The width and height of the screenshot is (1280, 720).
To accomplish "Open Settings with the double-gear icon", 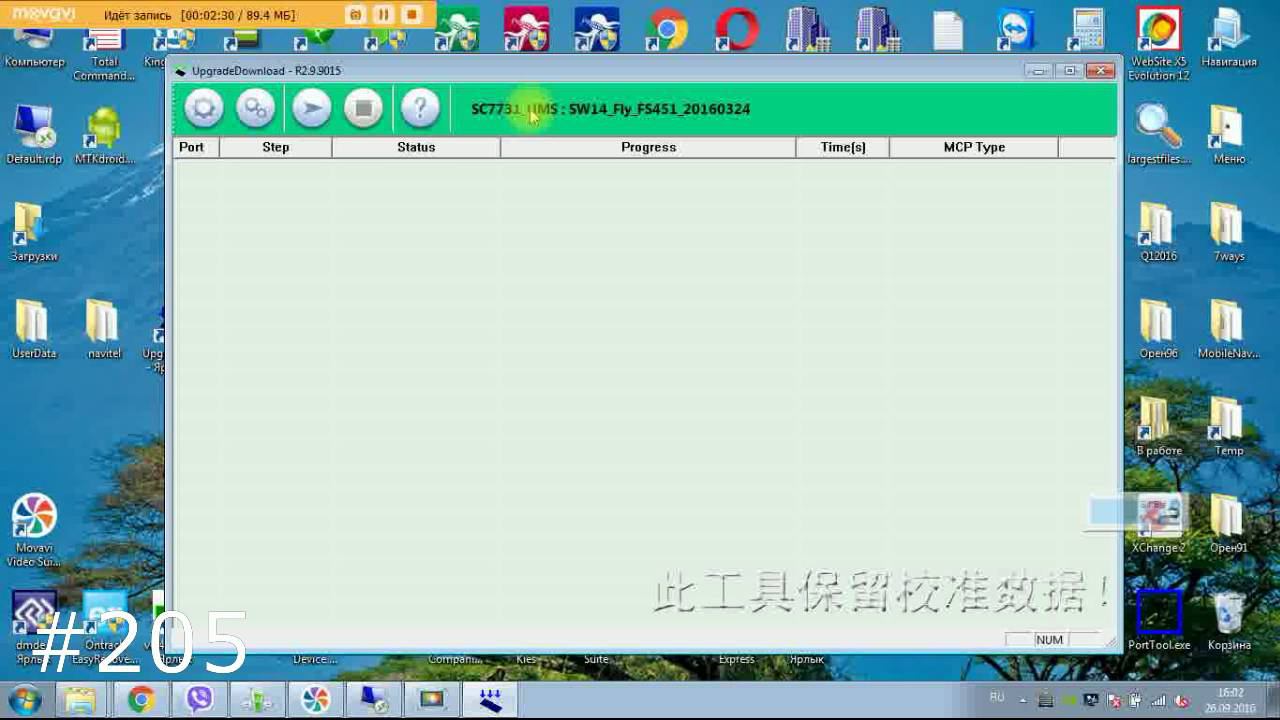I will point(256,108).
